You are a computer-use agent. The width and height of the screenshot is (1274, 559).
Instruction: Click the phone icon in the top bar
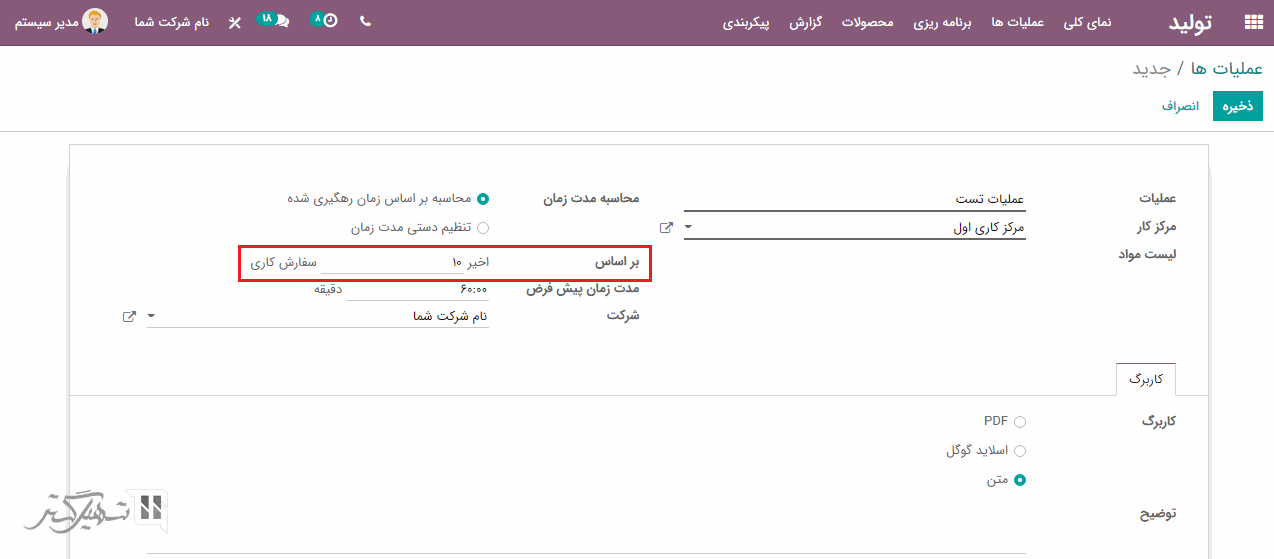pyautogui.click(x=365, y=21)
